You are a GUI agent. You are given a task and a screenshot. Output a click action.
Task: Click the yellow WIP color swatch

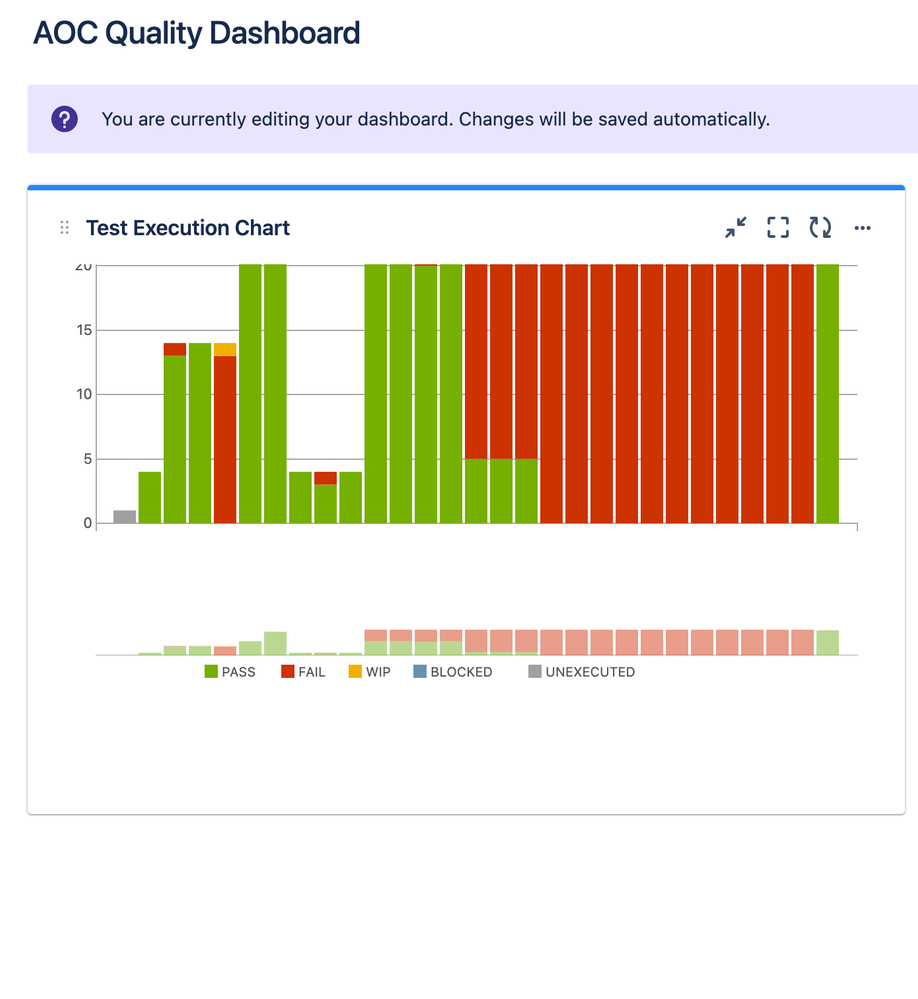(x=355, y=672)
